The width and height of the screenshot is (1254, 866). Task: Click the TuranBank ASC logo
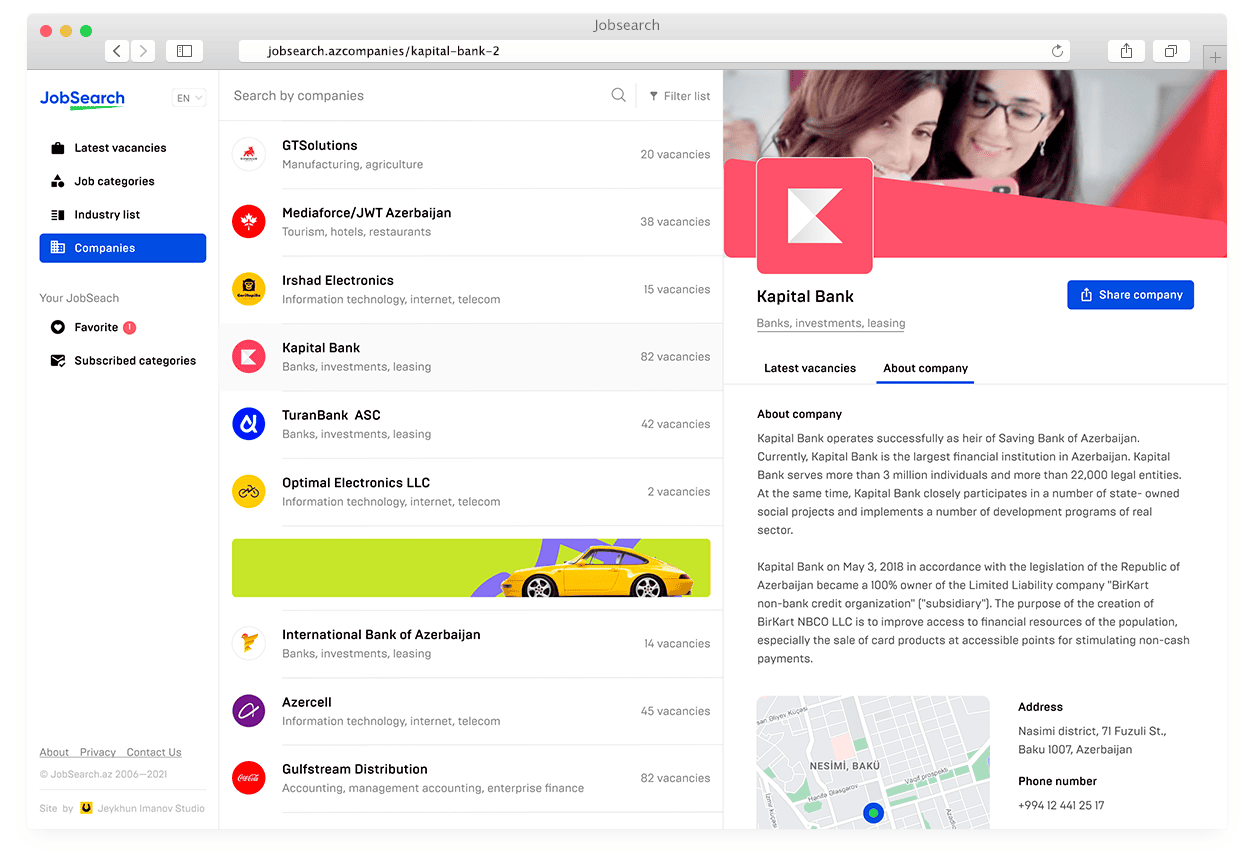click(x=249, y=424)
